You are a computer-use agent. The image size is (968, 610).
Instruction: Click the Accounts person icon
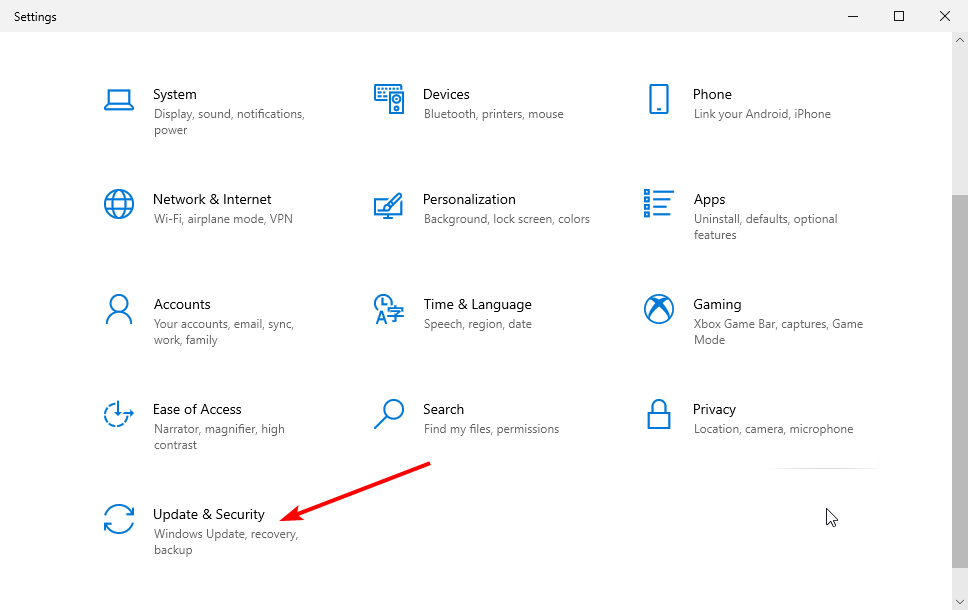tap(119, 309)
